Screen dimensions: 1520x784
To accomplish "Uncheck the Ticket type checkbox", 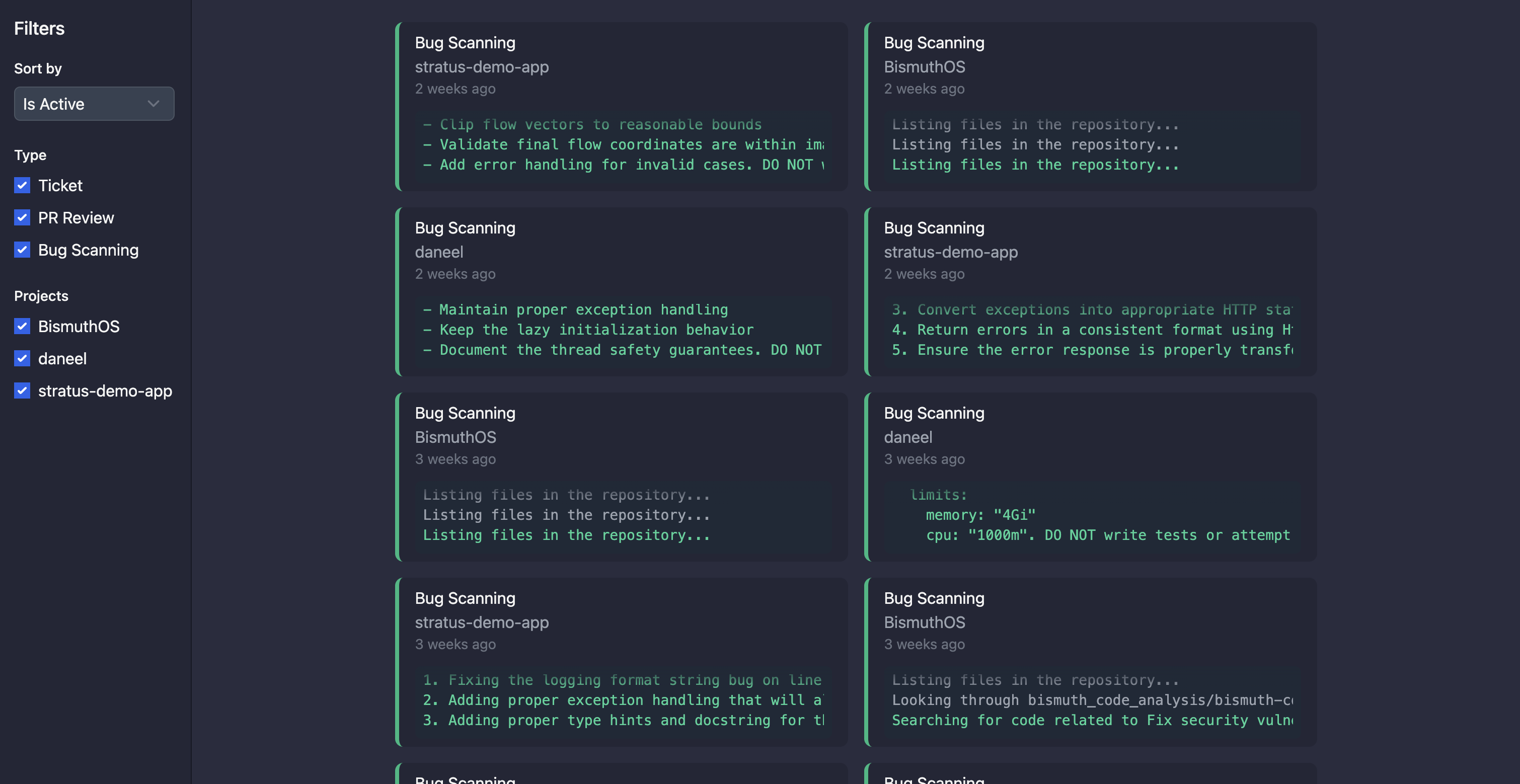I will (23, 185).
